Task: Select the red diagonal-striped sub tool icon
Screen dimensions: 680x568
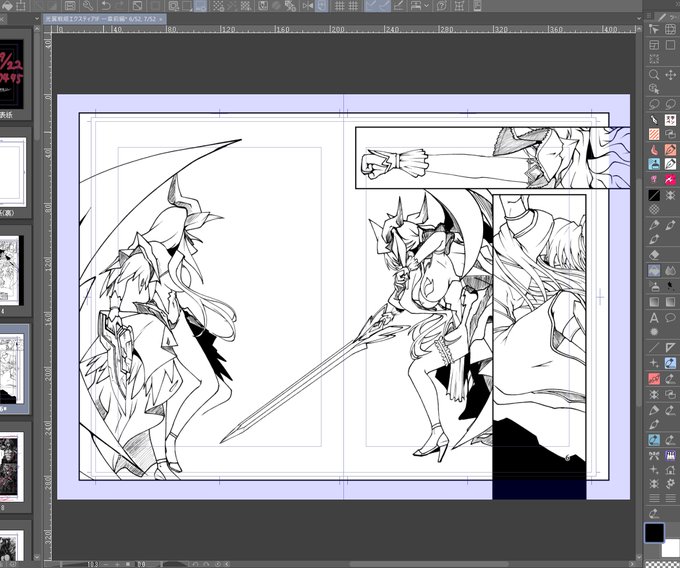Action: [x=654, y=135]
